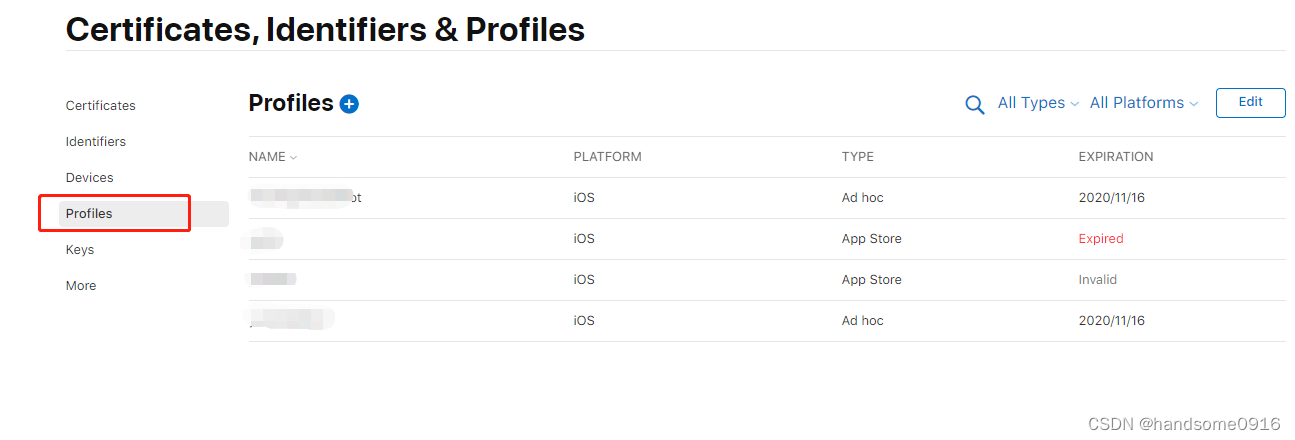Open the profile marked Expired
1295x440 pixels.
click(x=267, y=239)
